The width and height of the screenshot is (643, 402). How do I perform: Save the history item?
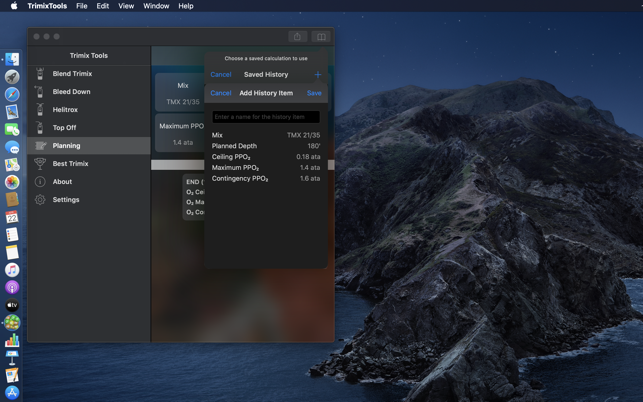(314, 93)
